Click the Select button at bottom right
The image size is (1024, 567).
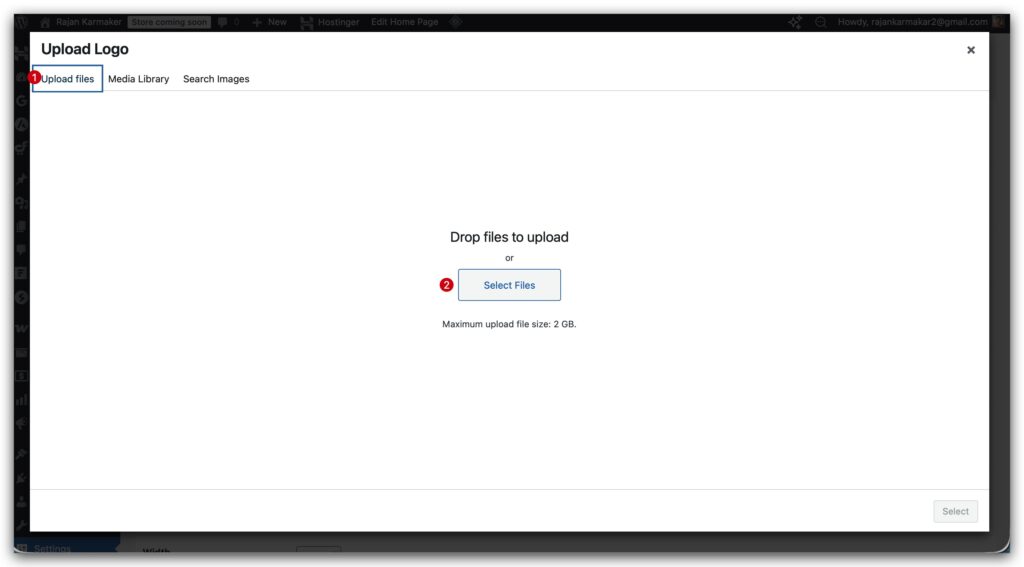click(955, 511)
